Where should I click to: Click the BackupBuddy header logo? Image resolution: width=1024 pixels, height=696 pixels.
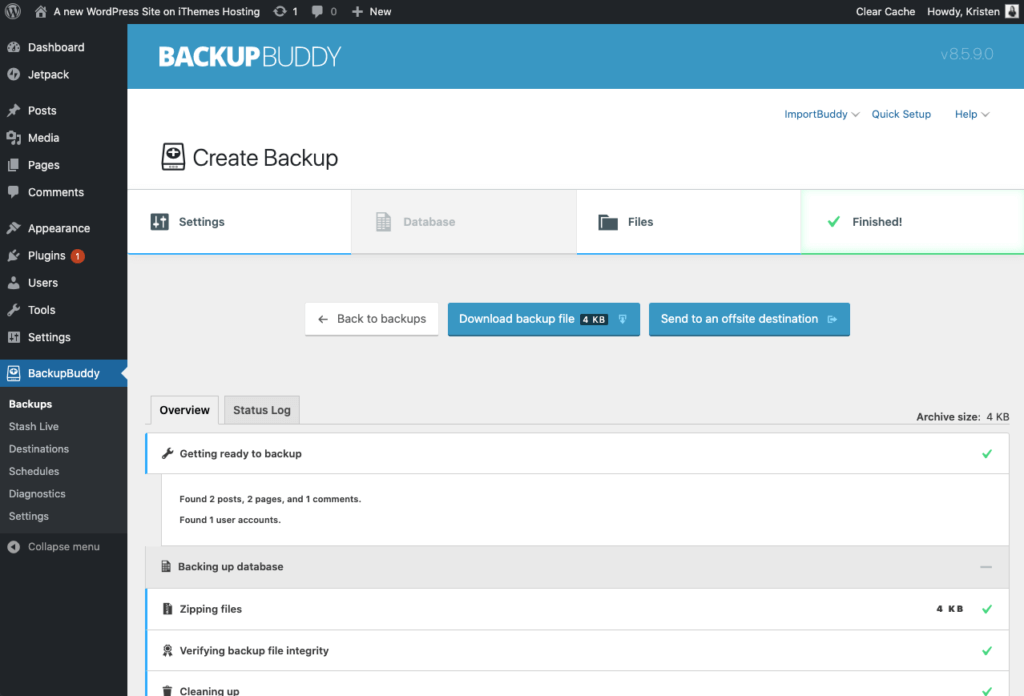click(x=249, y=57)
